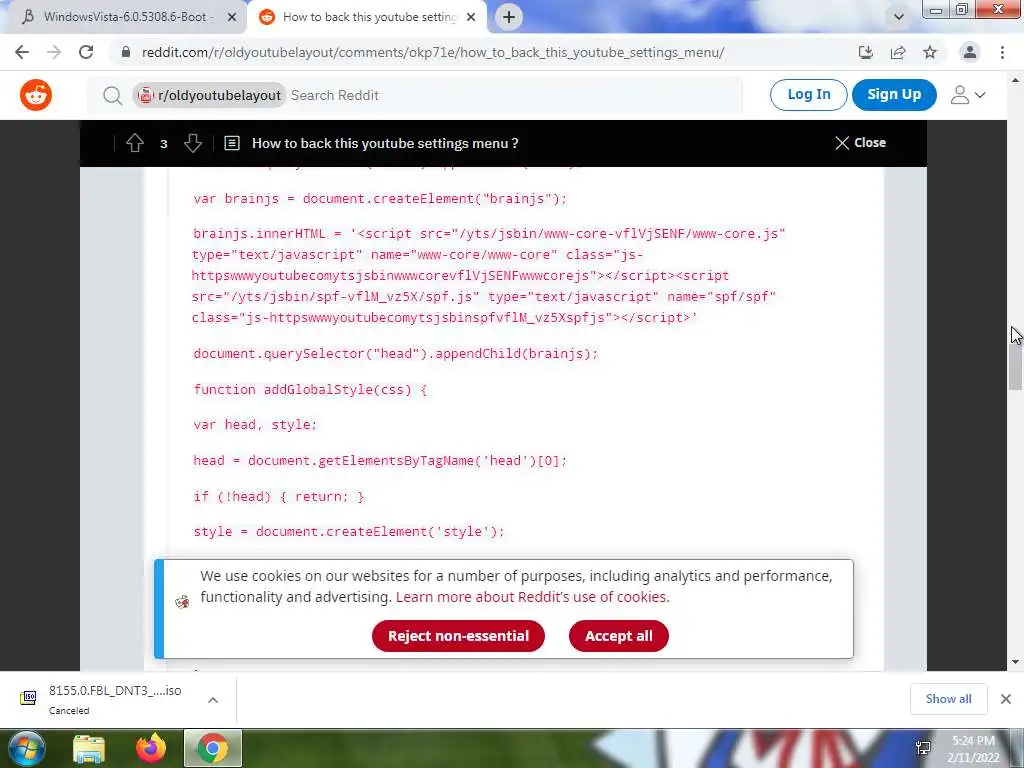1024x768 pixels.
Task: Click the line 'var head, style;'
Action: [x=255, y=424]
